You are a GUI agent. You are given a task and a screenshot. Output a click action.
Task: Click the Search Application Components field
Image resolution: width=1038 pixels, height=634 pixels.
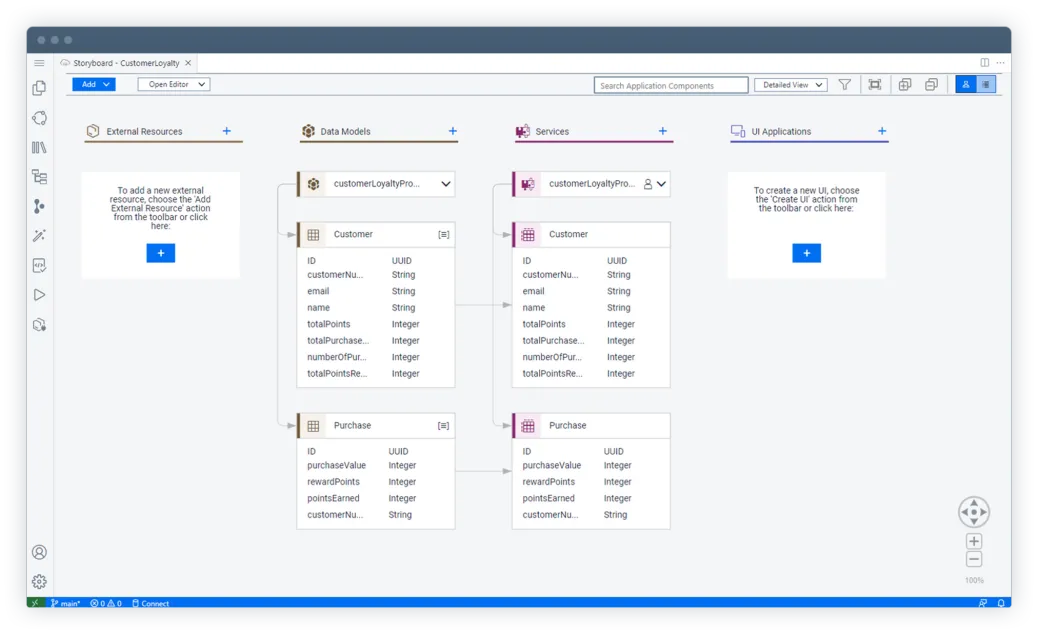[x=670, y=86]
